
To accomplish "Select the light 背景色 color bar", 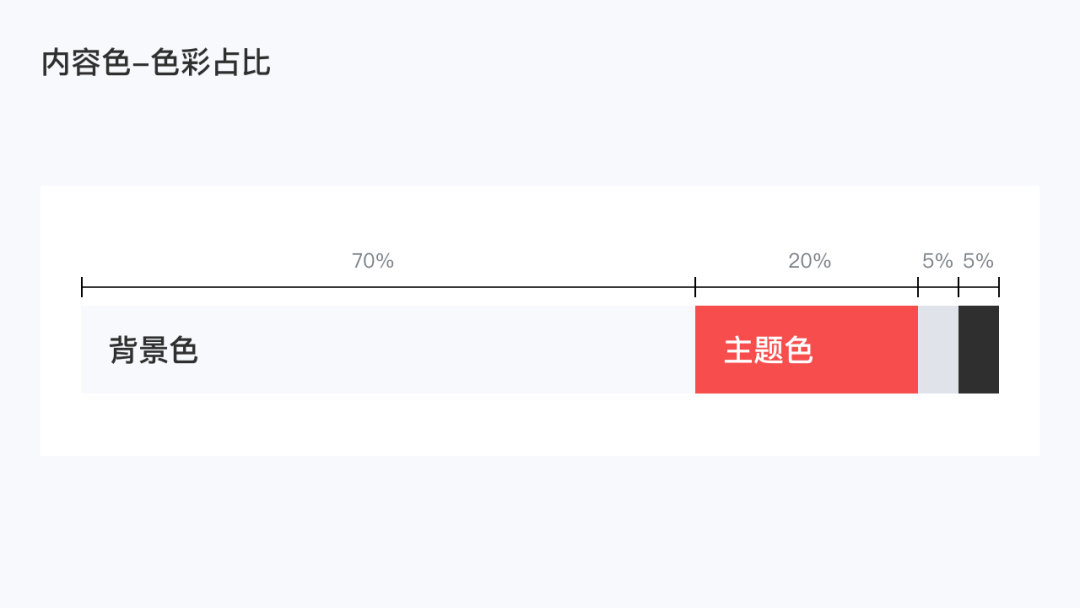I will [388, 350].
